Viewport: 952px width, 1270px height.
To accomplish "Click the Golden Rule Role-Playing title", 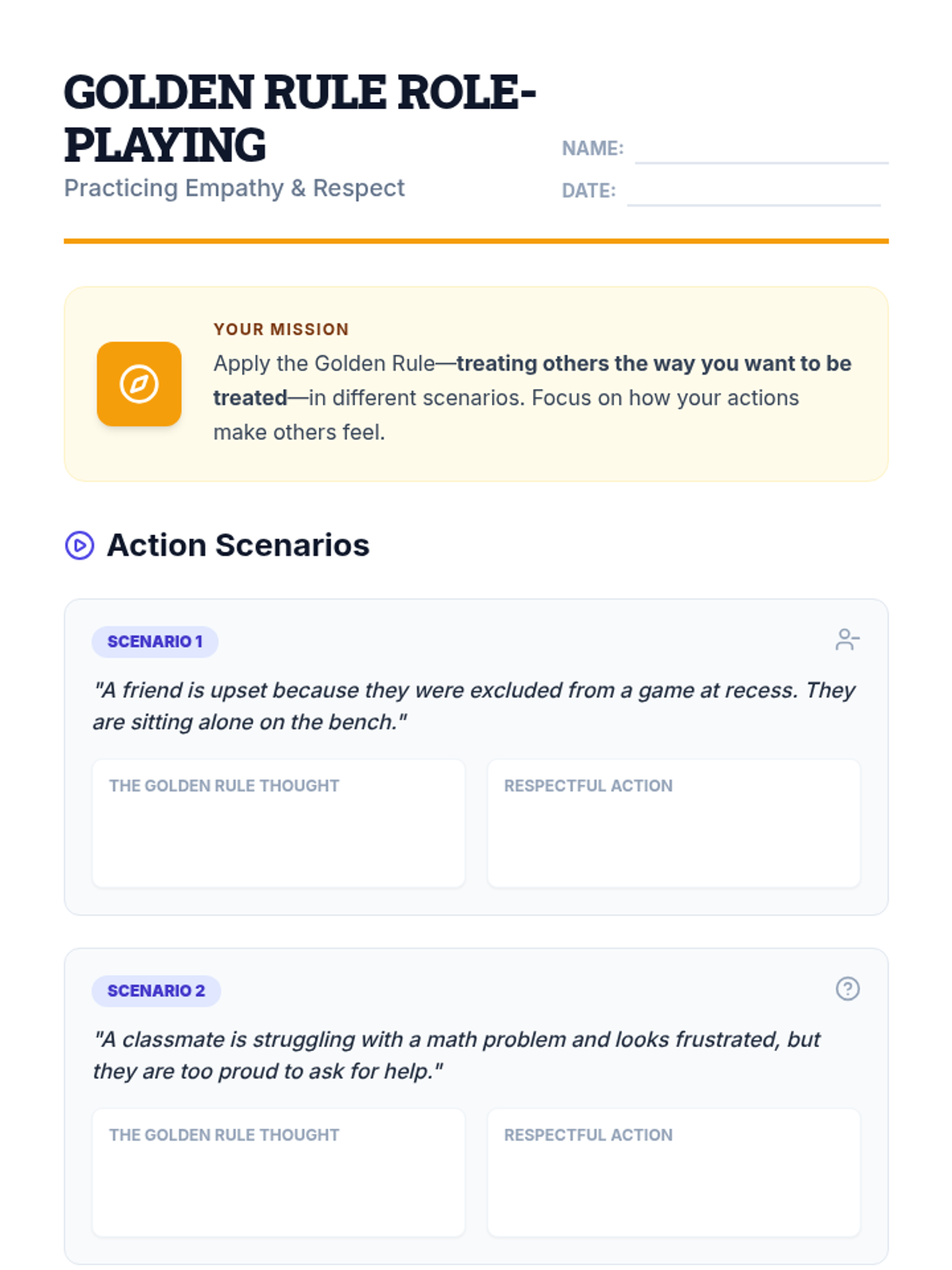I will 300,117.
